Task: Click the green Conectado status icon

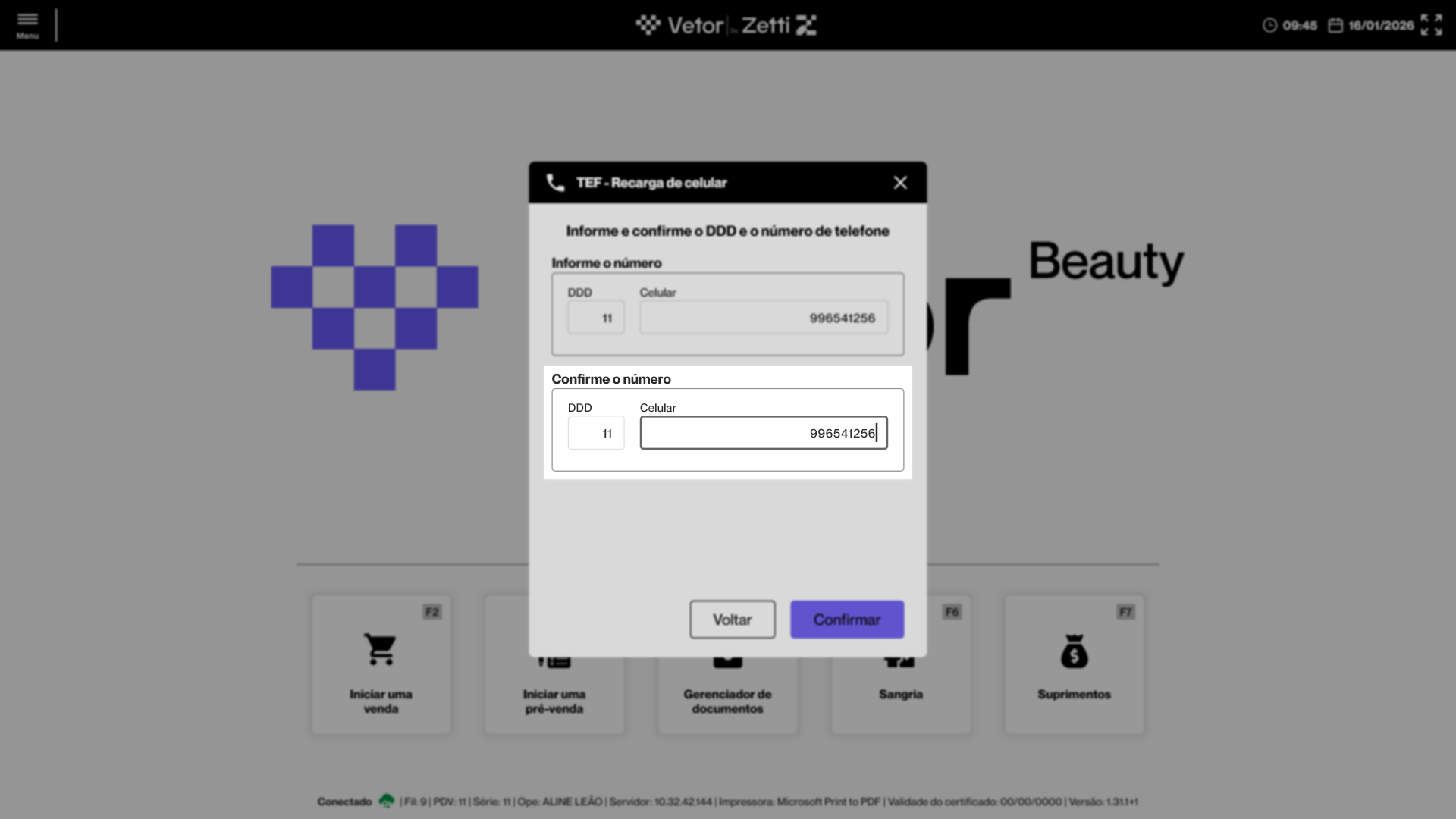Action: pos(387,801)
